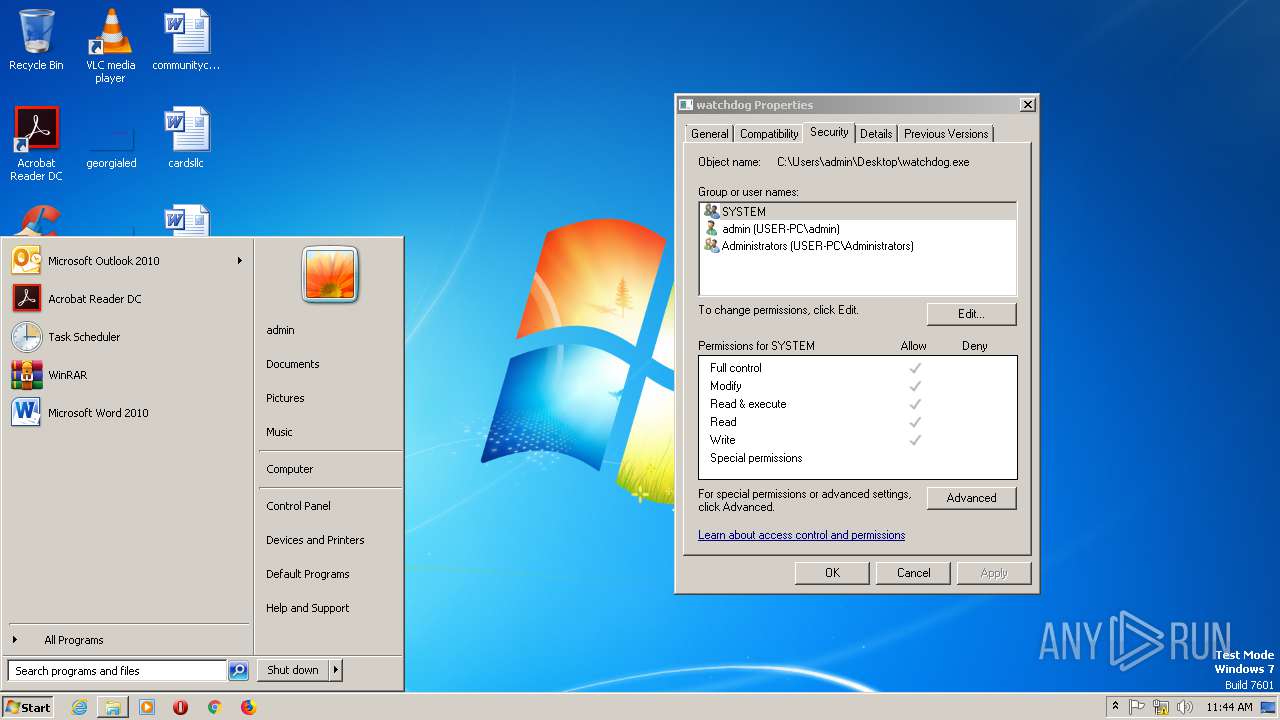Click the Start button
This screenshot has height=720, width=1280.
28,707
